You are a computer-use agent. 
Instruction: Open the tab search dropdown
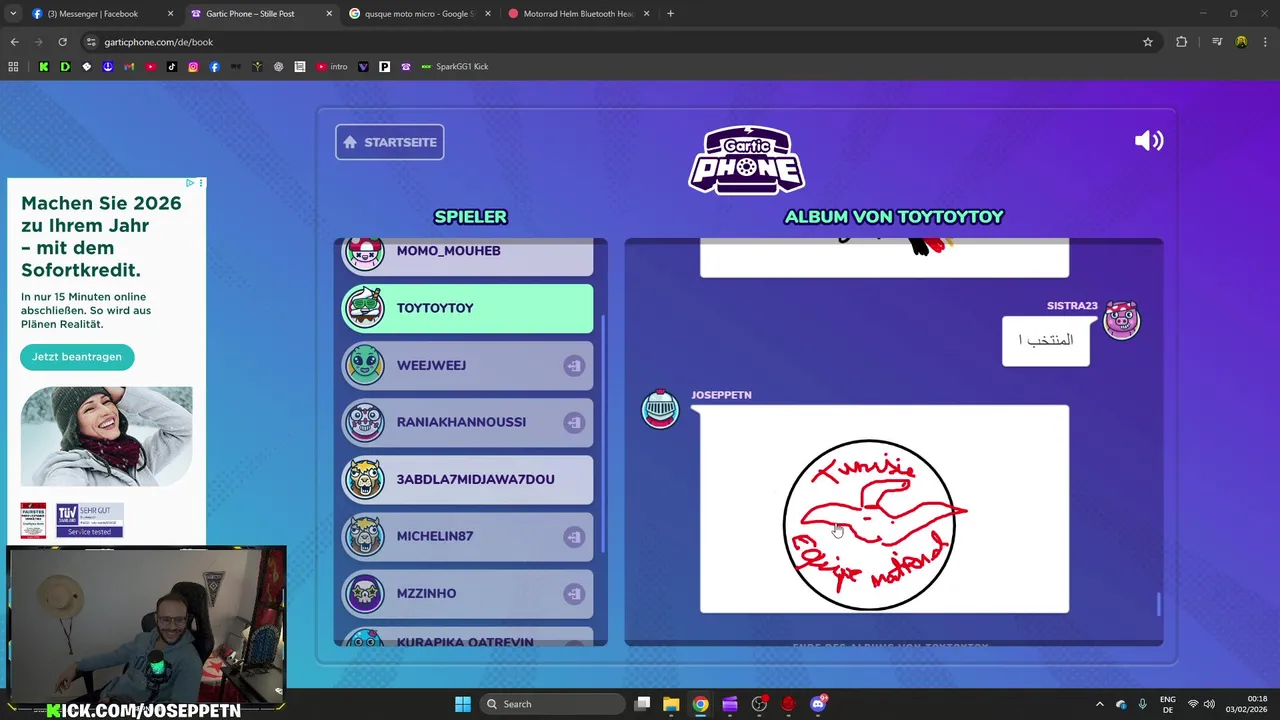[12, 14]
